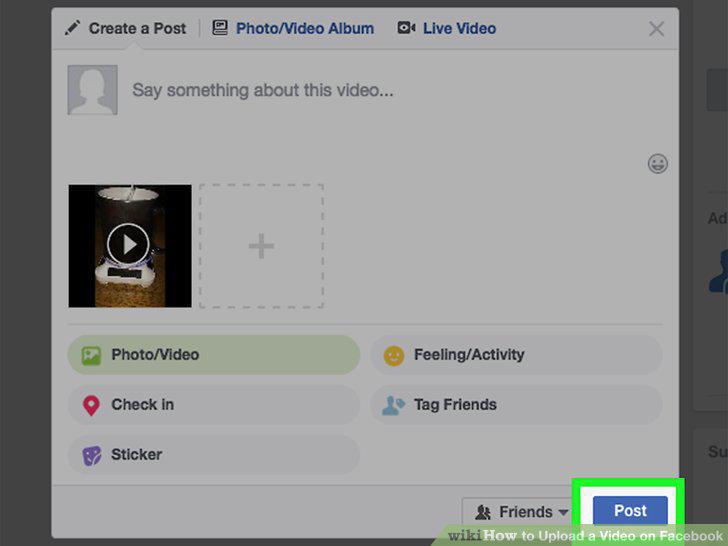Click the blue tag friends person icon
This screenshot has width=728, height=546.
[x=393, y=405]
